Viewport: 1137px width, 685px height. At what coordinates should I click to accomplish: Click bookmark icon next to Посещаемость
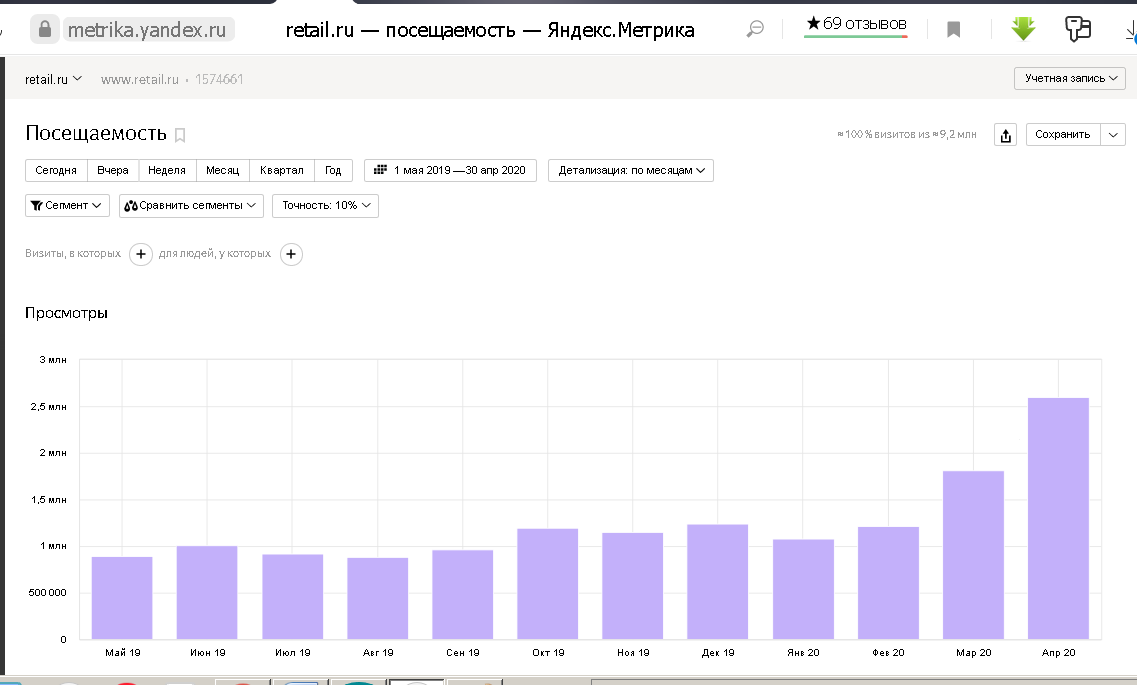[181, 135]
